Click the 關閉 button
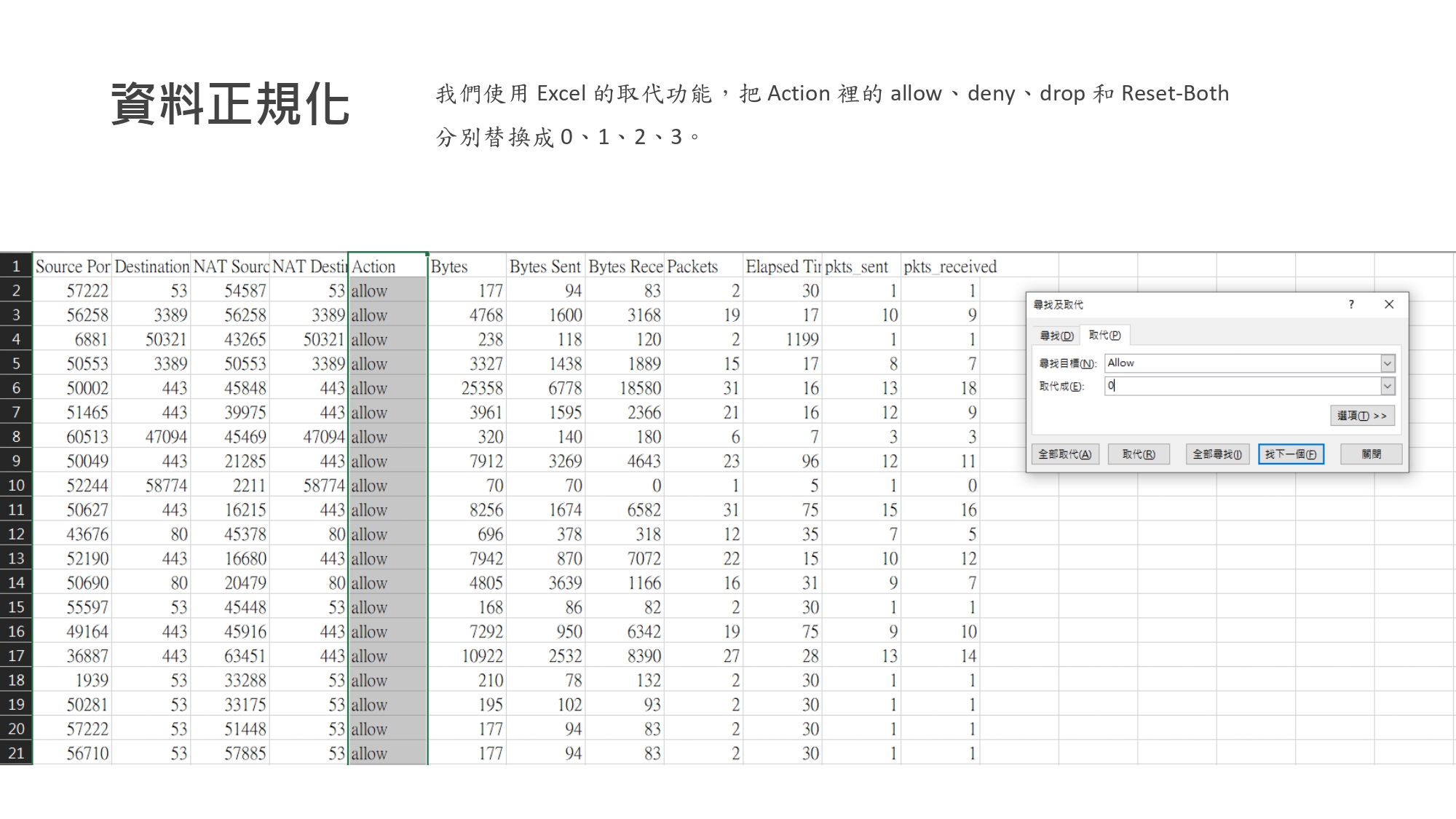The image size is (1456, 819). point(1371,454)
